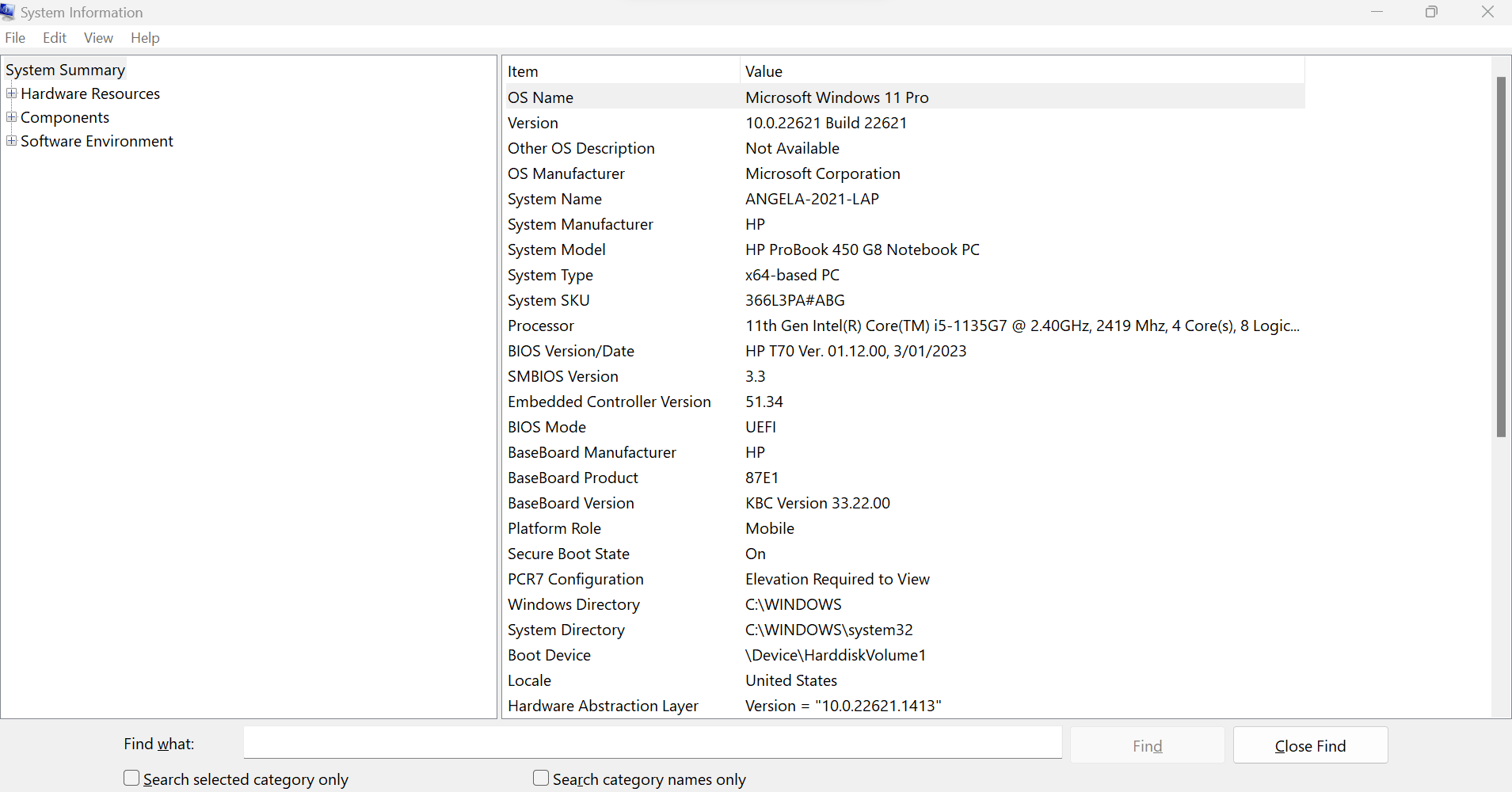Click value Mobile
This screenshot has height=792, width=1512.
pos(770,528)
